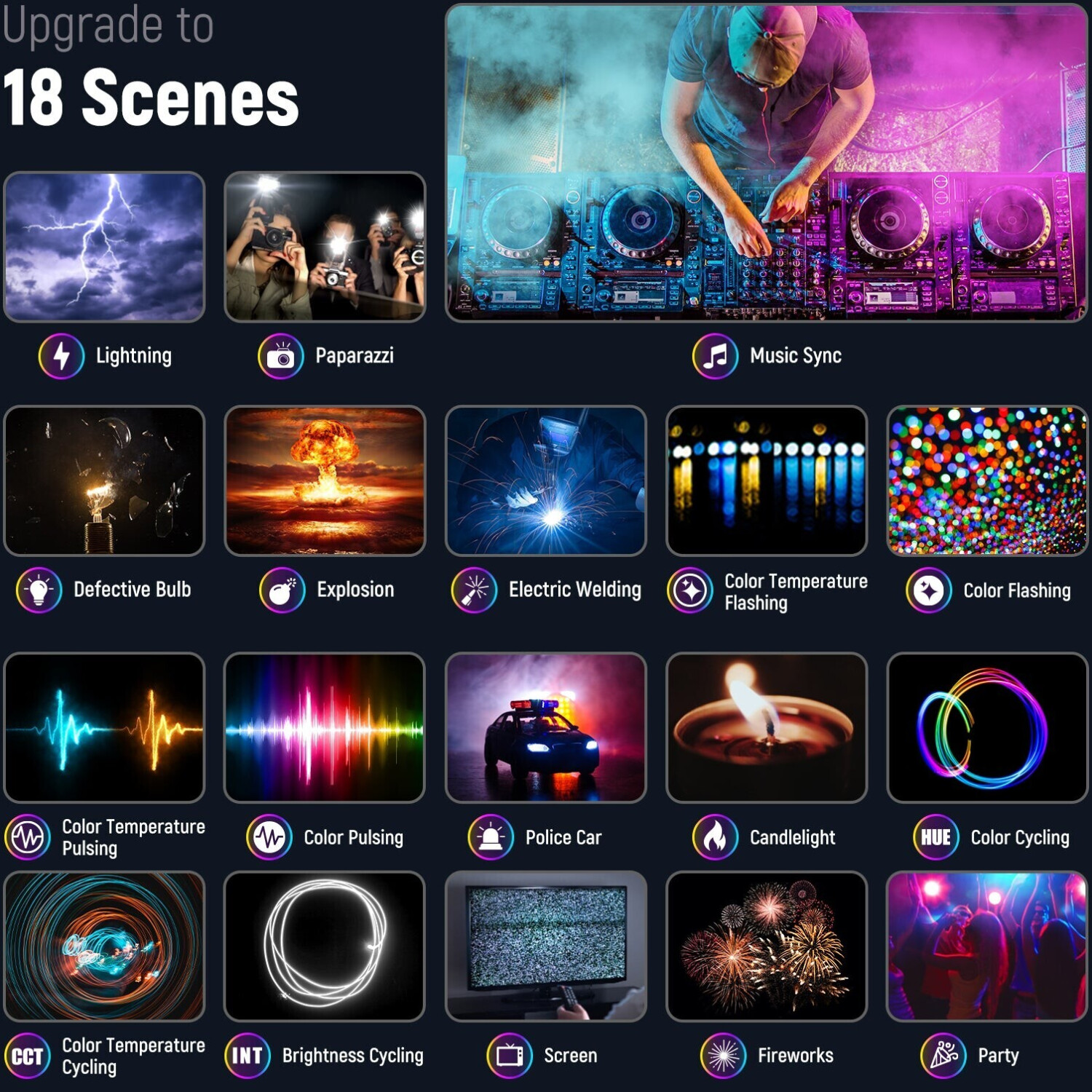Select the rainbow waveform Color Pulsing thumbnail
This screenshot has height=1092, width=1092.
click(x=325, y=728)
